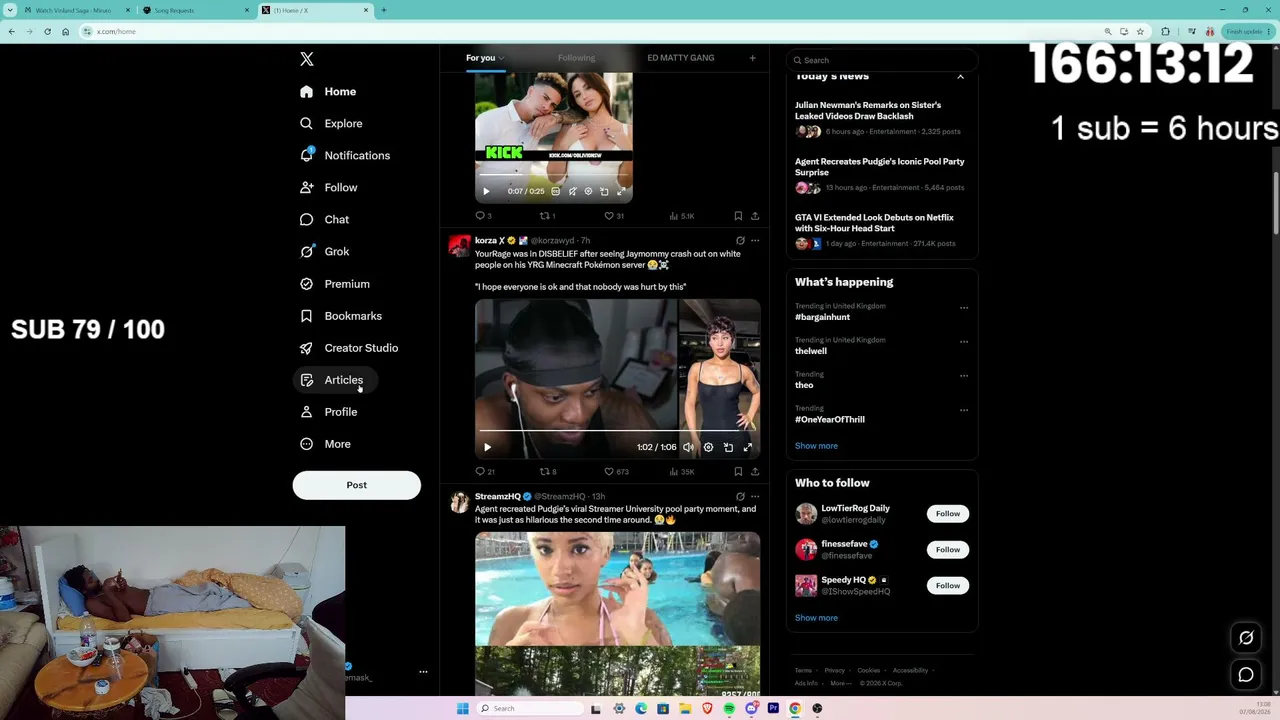This screenshot has width=1280, height=720.
Task: Follow finessefave
Action: [x=948, y=550]
